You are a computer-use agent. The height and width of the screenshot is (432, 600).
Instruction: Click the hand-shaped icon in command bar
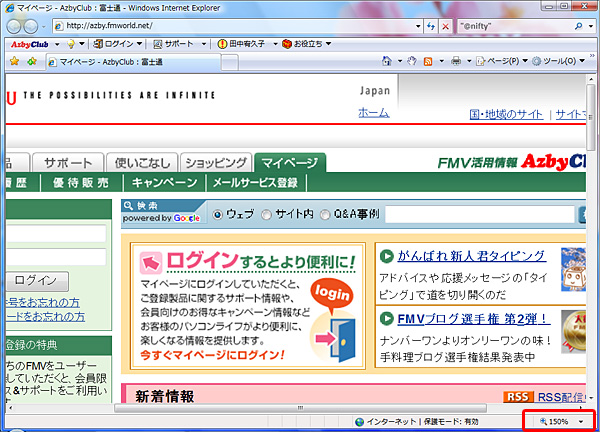point(411,60)
